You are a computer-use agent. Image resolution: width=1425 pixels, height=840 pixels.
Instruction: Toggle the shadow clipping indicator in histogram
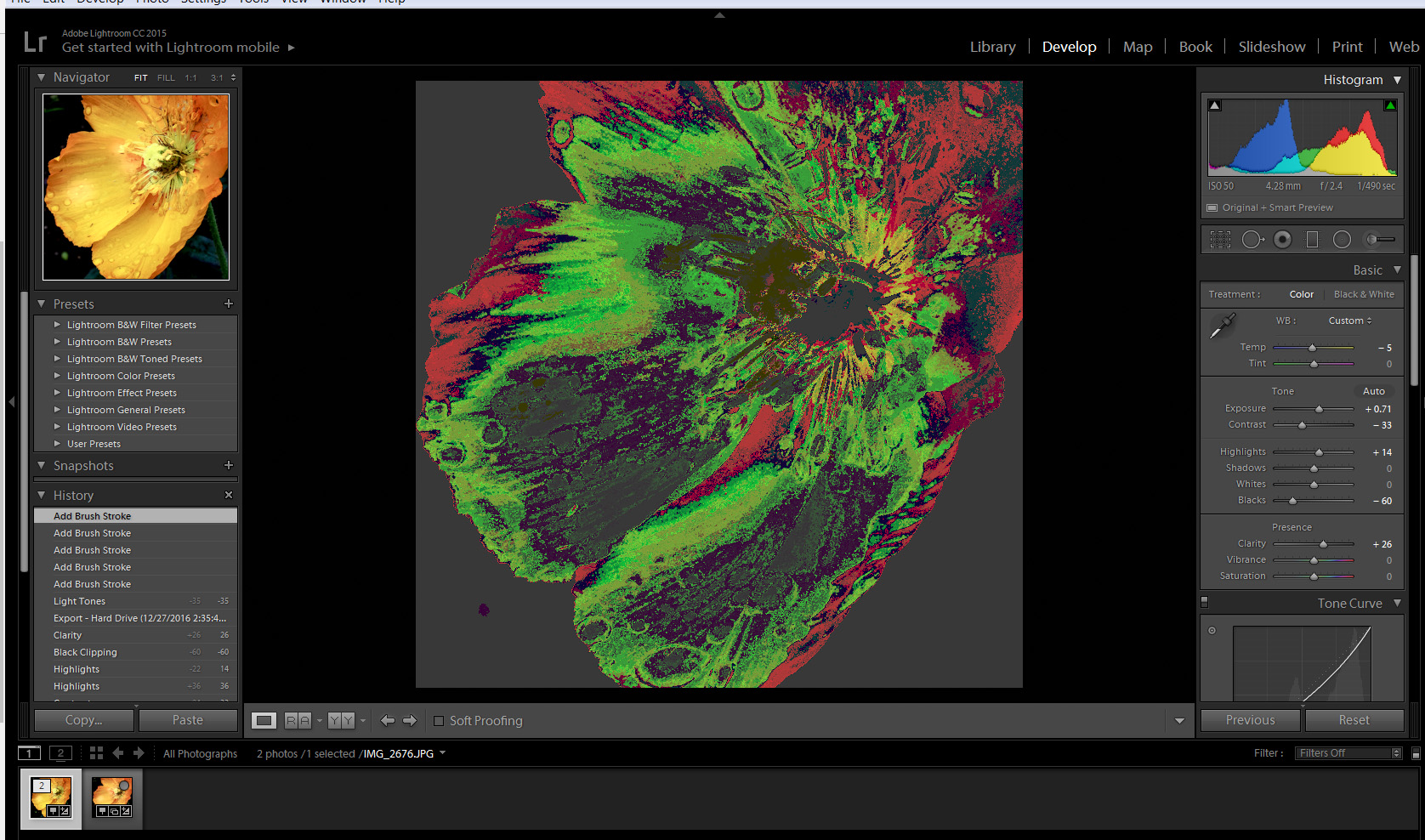point(1215,105)
